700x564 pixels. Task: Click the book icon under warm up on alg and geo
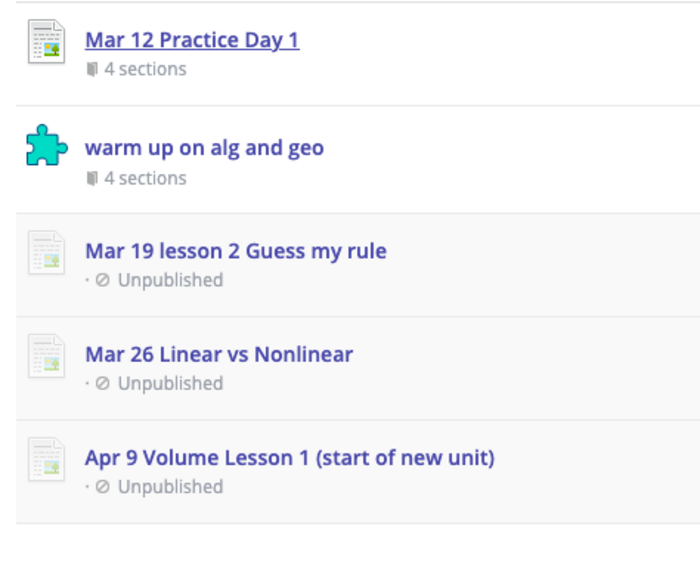point(92,179)
